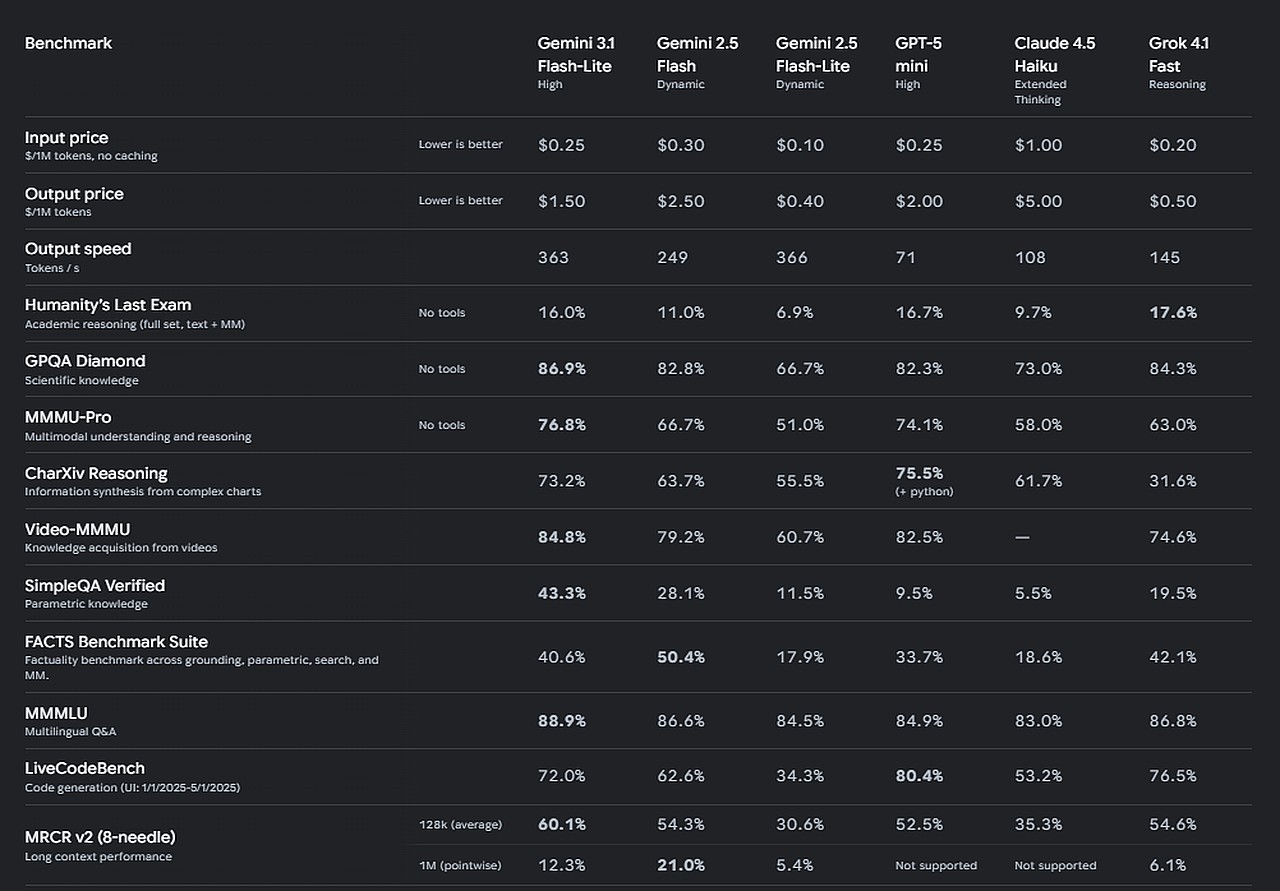
Task: Click the 80.4% LiveCodeBench score for GPT-5 mini
Action: coord(919,777)
